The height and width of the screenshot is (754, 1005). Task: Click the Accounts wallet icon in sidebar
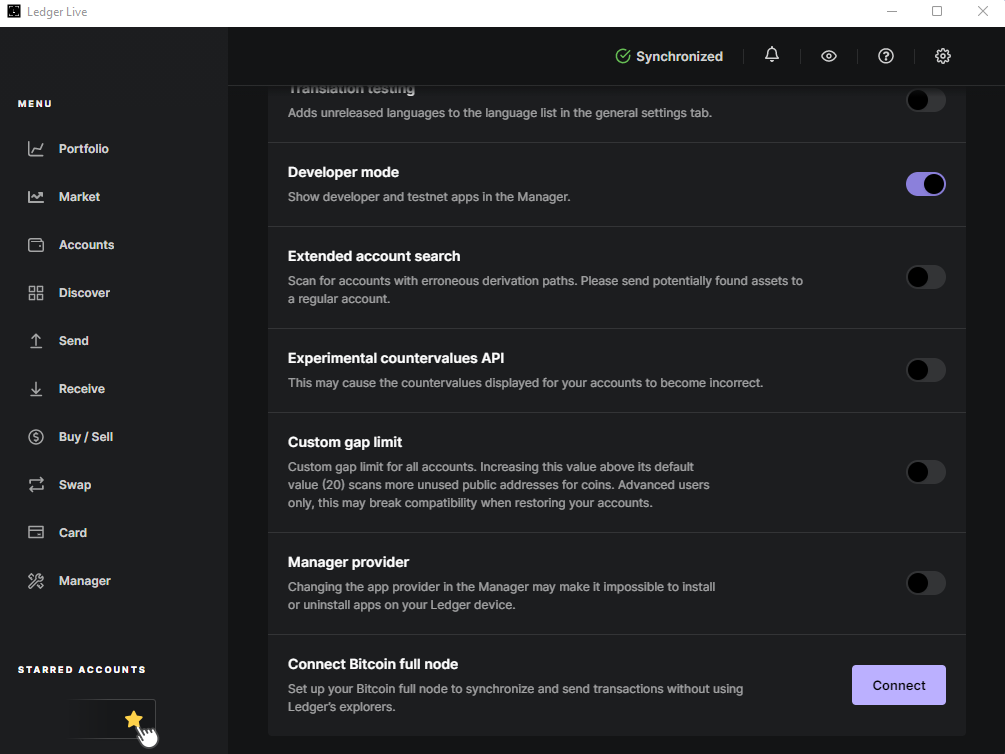pyautogui.click(x=36, y=245)
